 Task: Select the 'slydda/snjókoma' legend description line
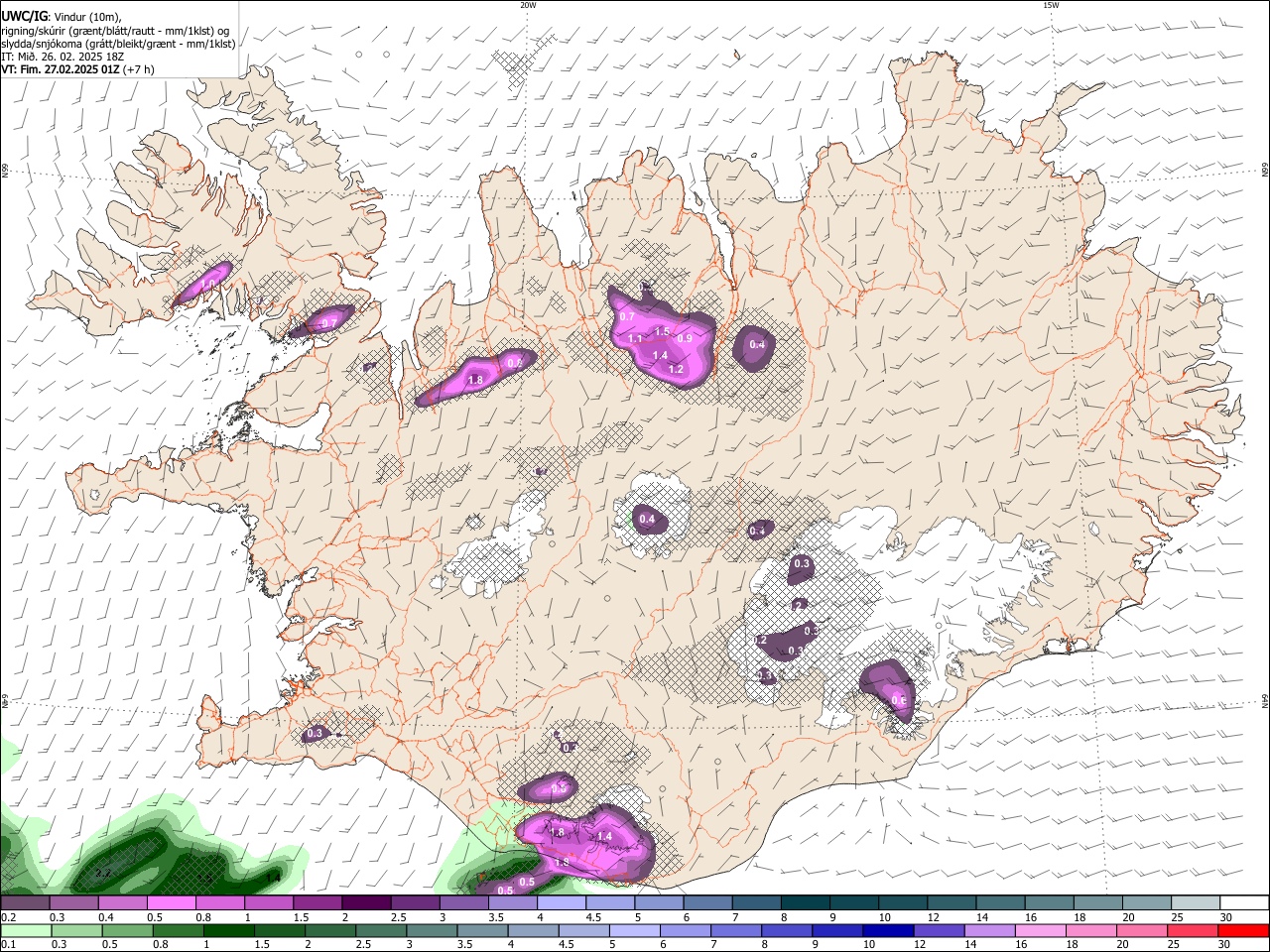118,44
